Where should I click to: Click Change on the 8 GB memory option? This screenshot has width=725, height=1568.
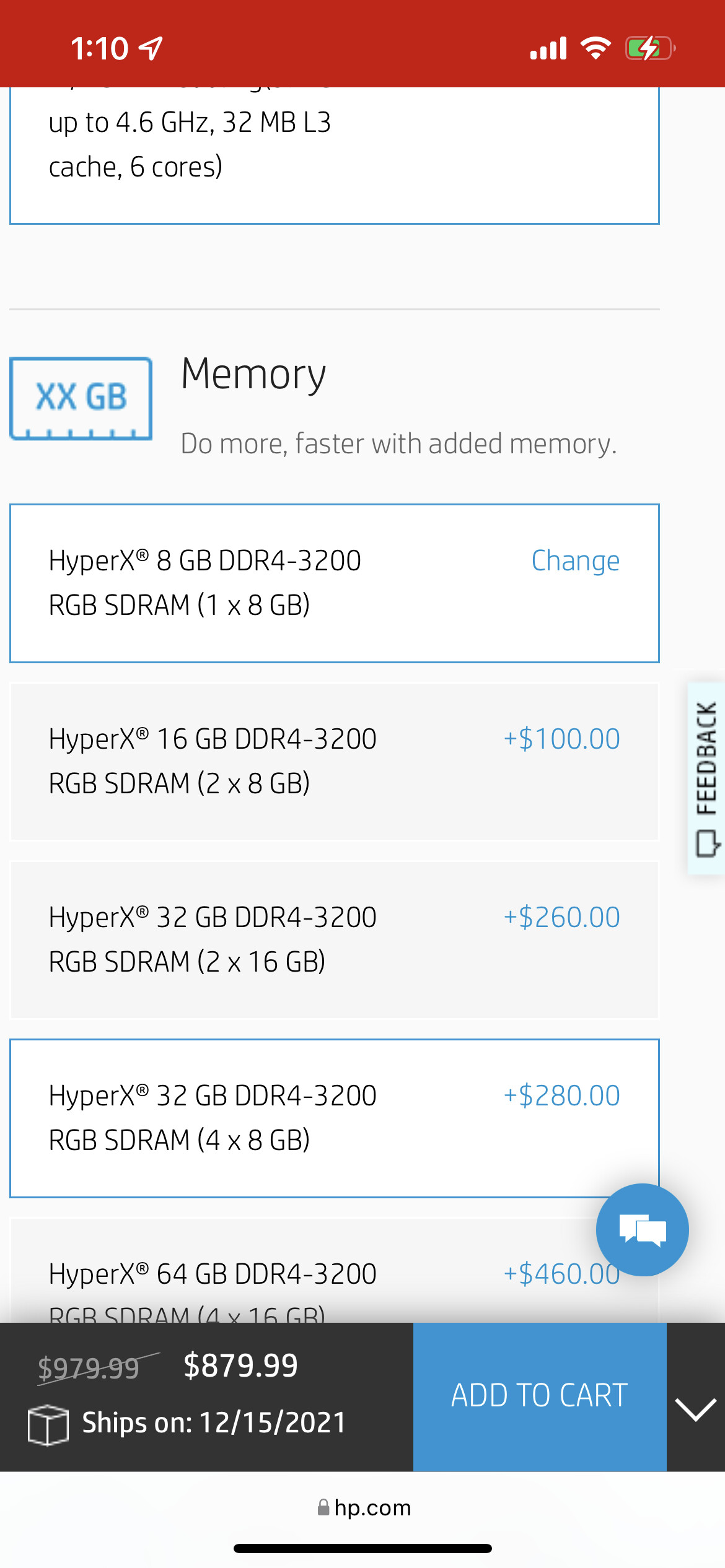(x=575, y=561)
